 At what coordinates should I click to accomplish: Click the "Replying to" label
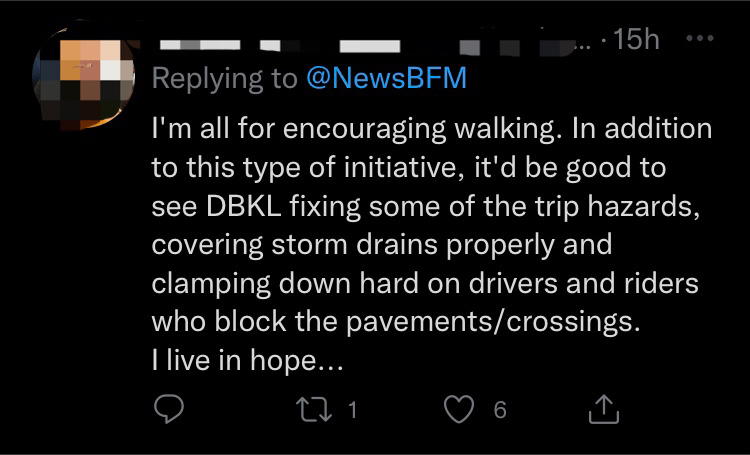pos(224,78)
